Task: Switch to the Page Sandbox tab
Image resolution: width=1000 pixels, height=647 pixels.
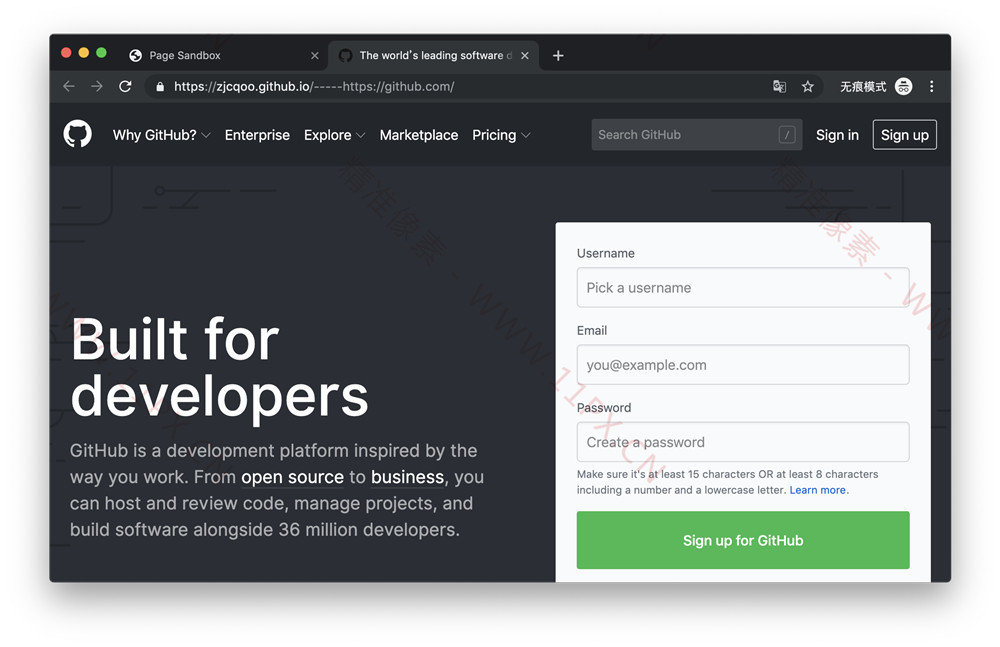Action: pos(223,56)
